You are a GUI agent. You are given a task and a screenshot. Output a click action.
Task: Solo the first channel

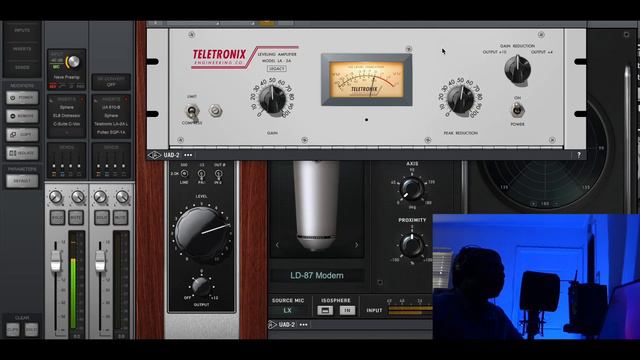pos(57,218)
